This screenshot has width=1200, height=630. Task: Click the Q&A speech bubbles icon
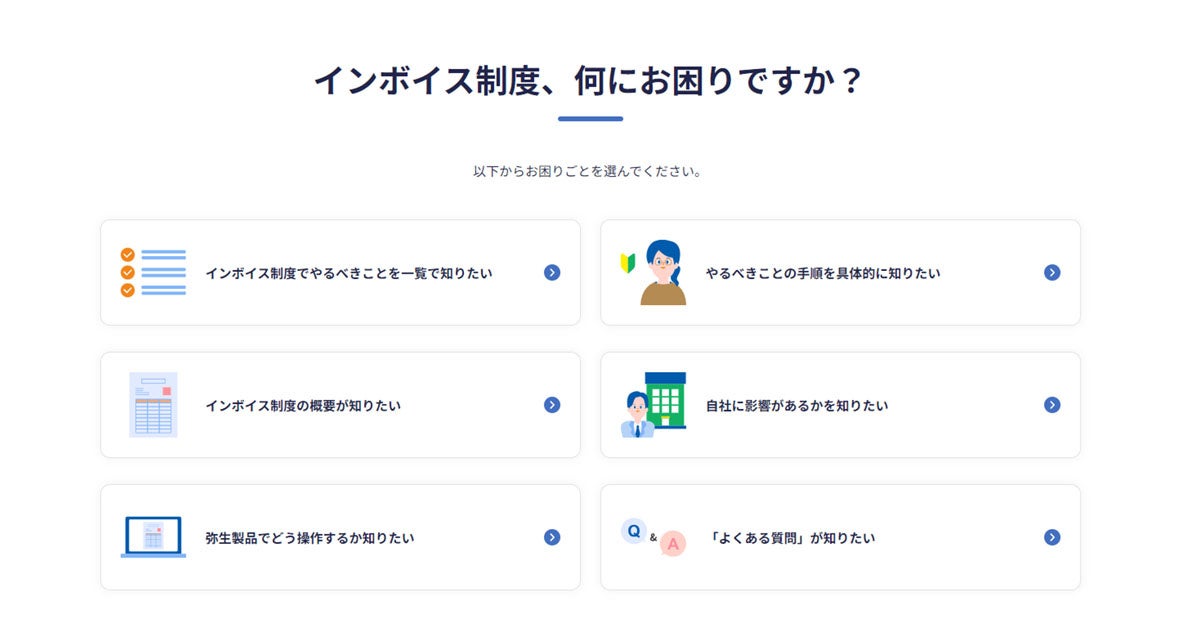tap(654, 537)
